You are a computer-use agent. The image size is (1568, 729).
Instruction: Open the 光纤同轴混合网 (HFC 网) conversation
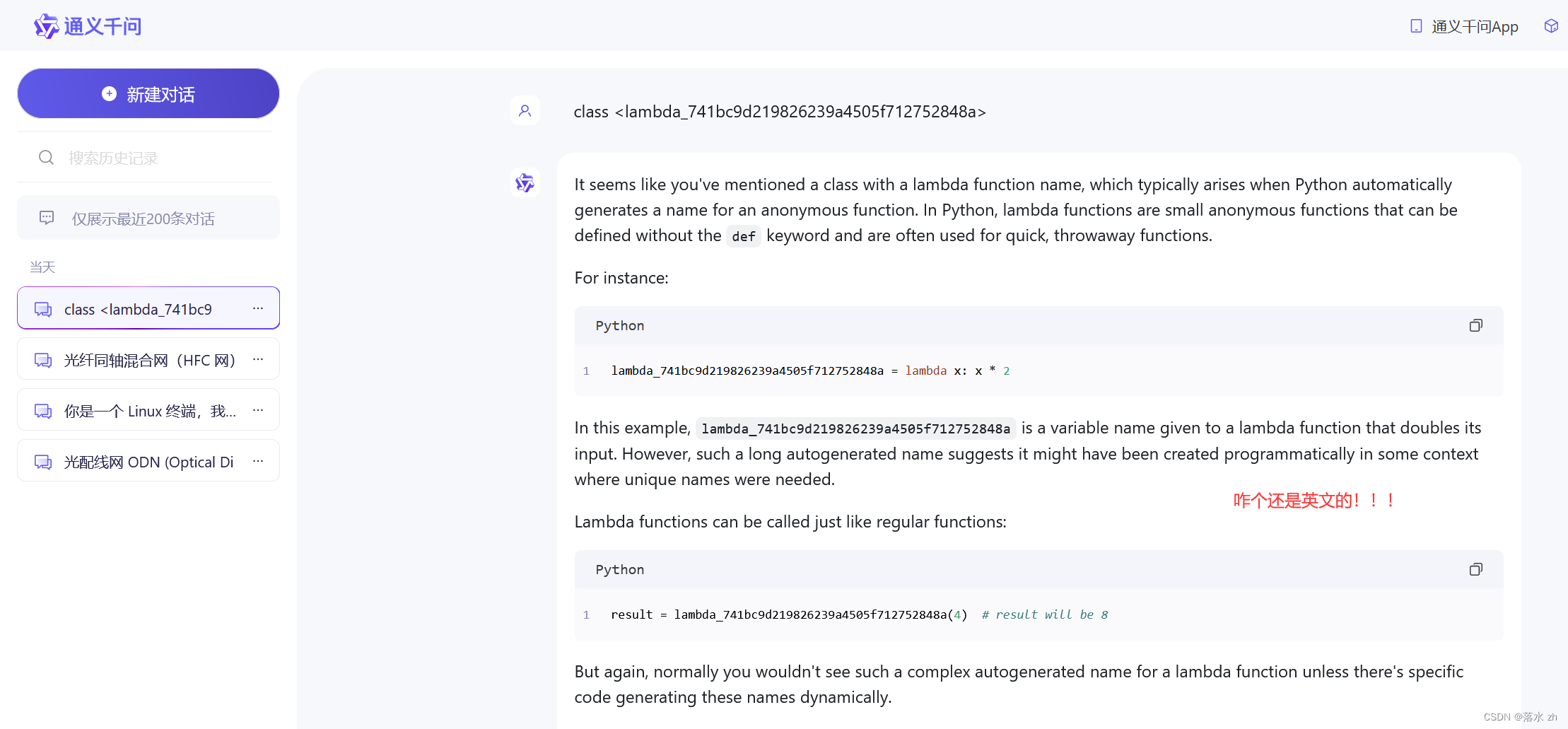click(148, 359)
